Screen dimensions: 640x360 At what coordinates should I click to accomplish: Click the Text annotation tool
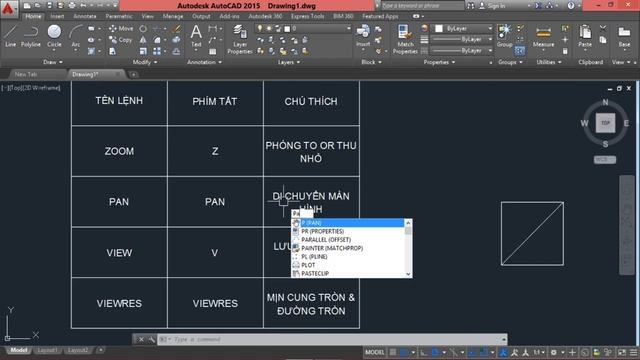pos(196,36)
